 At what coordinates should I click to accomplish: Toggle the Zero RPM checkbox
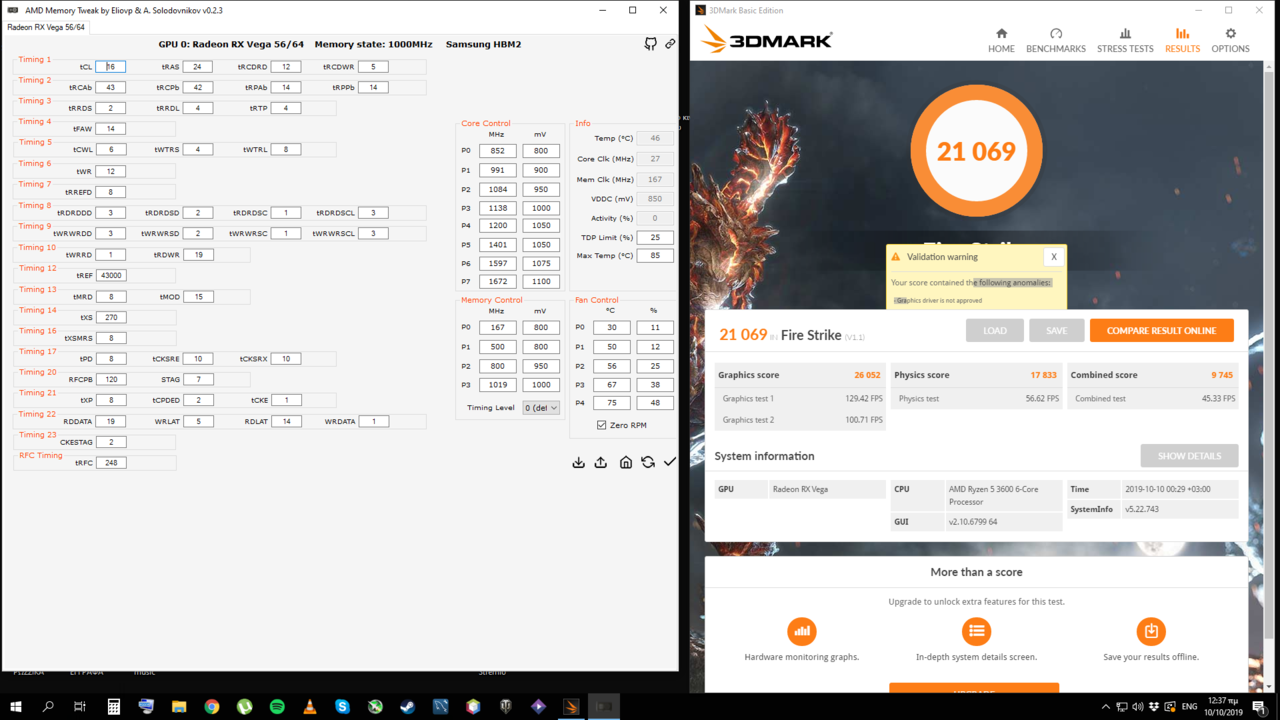coord(601,425)
